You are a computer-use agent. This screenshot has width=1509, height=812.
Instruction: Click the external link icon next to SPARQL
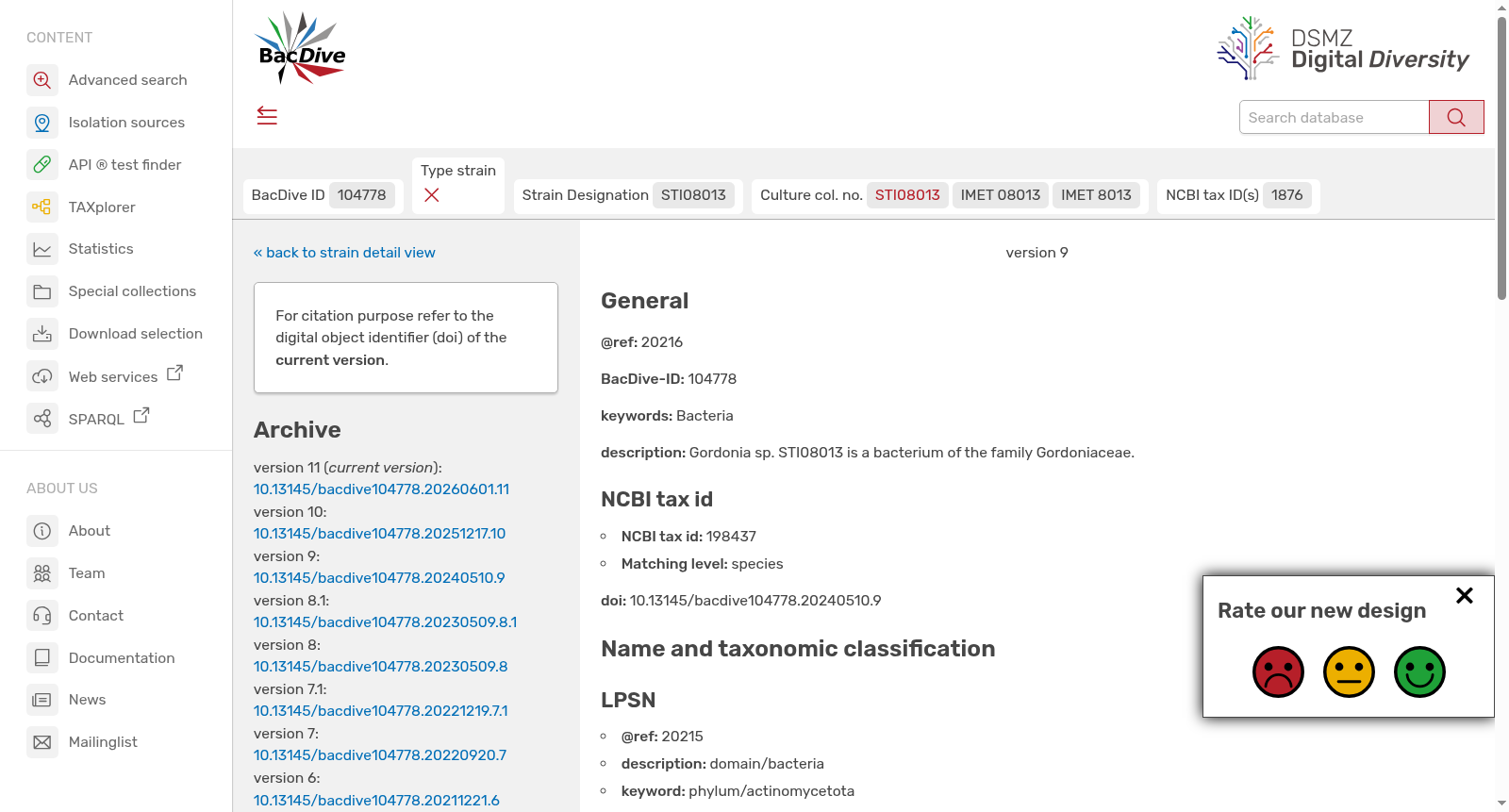(141, 415)
